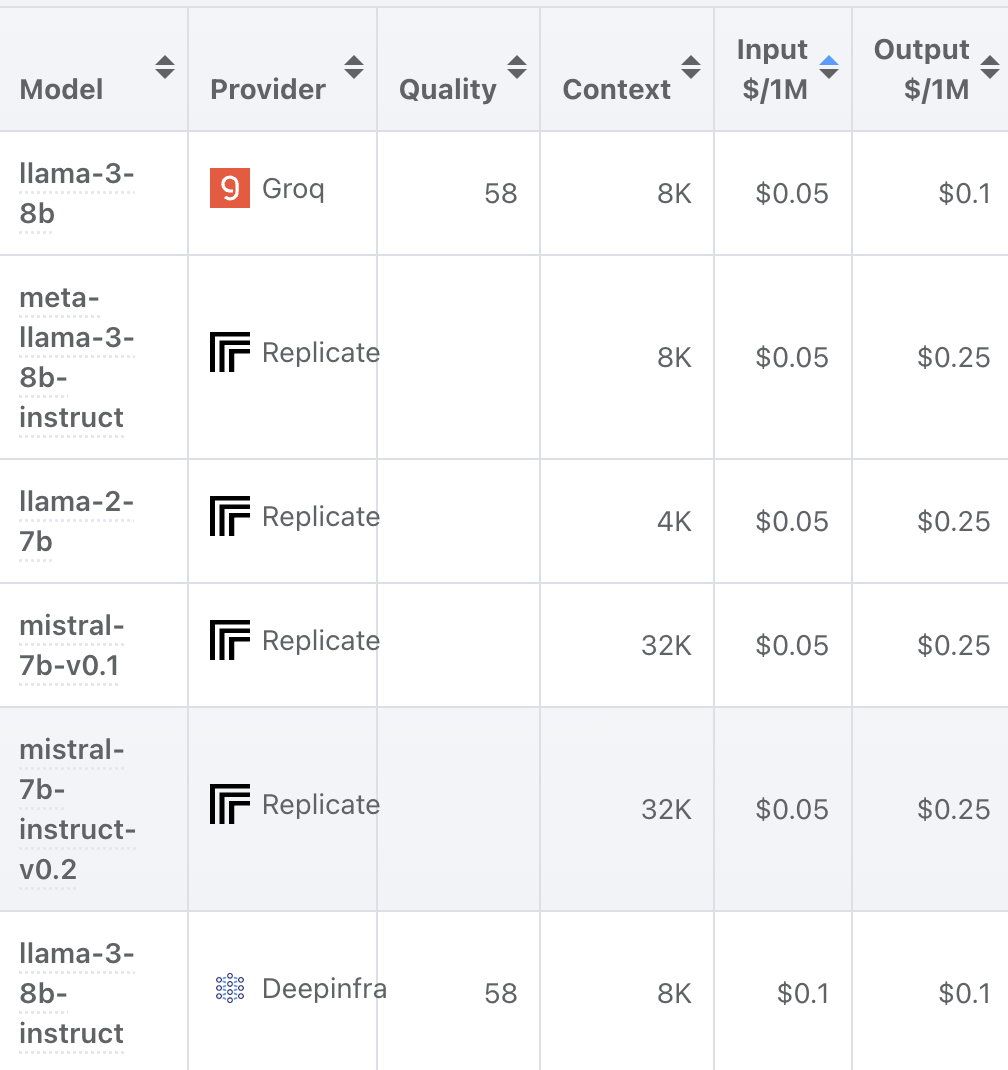Click the Groq provider logo
1008x1070 pixels.
point(230,188)
